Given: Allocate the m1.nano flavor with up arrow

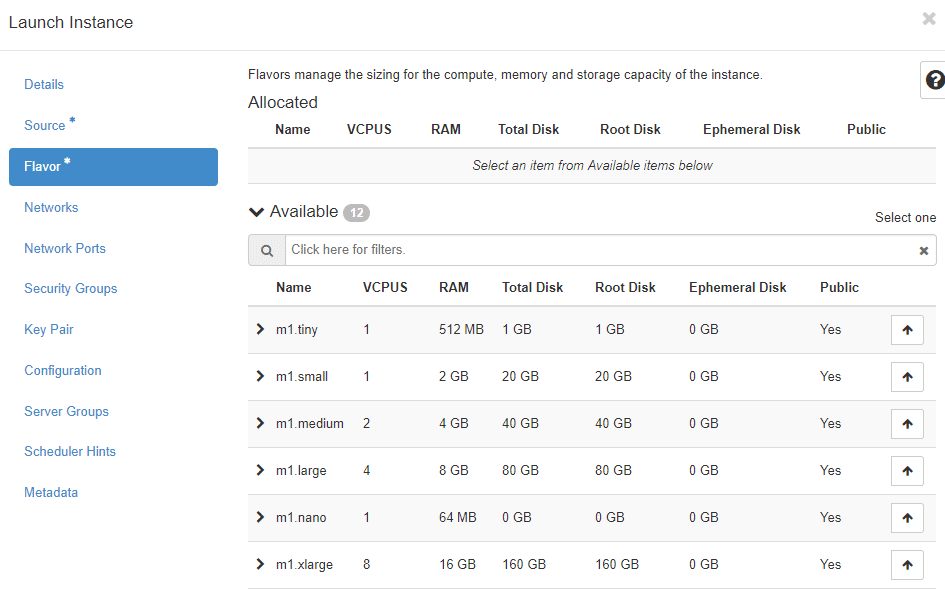Looking at the screenshot, I should [907, 518].
